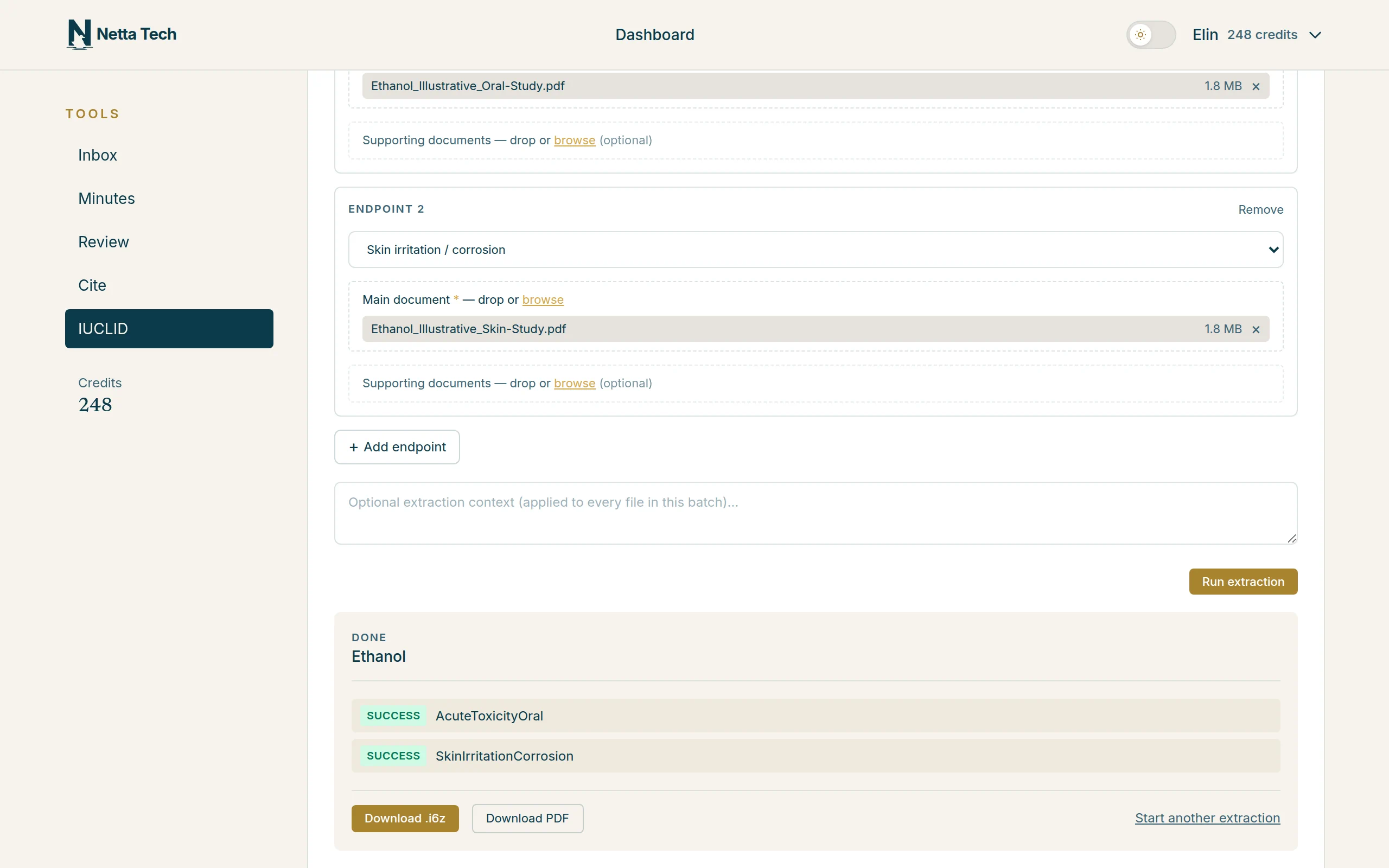Open the Elin account menu chevron
Image resolution: width=1389 pixels, height=868 pixels.
point(1315,35)
